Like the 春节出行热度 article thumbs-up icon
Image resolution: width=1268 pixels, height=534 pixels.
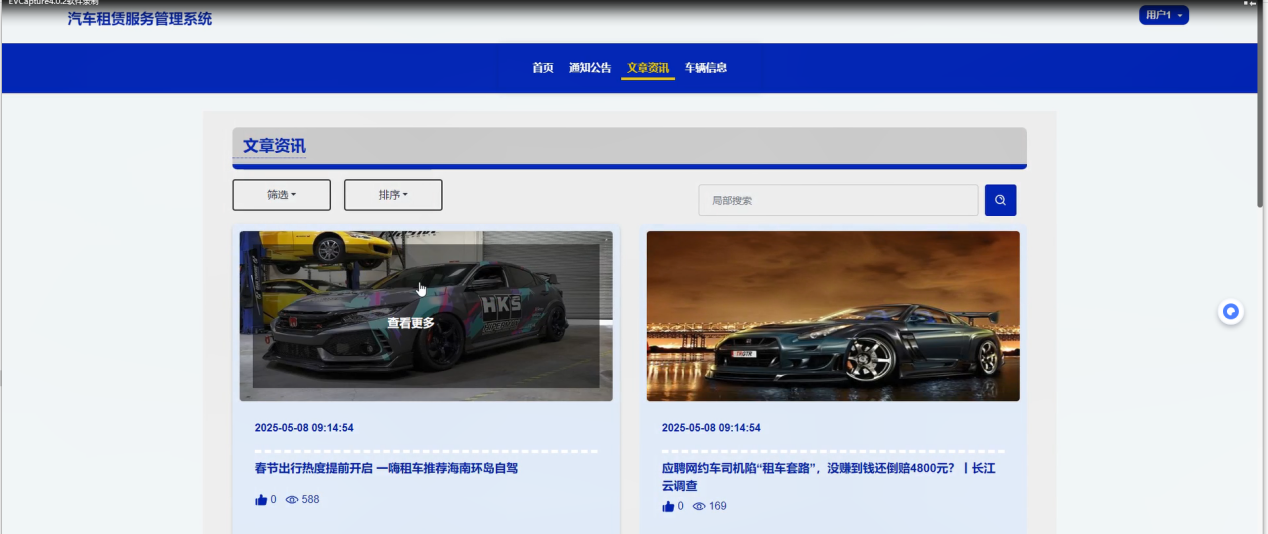261,500
